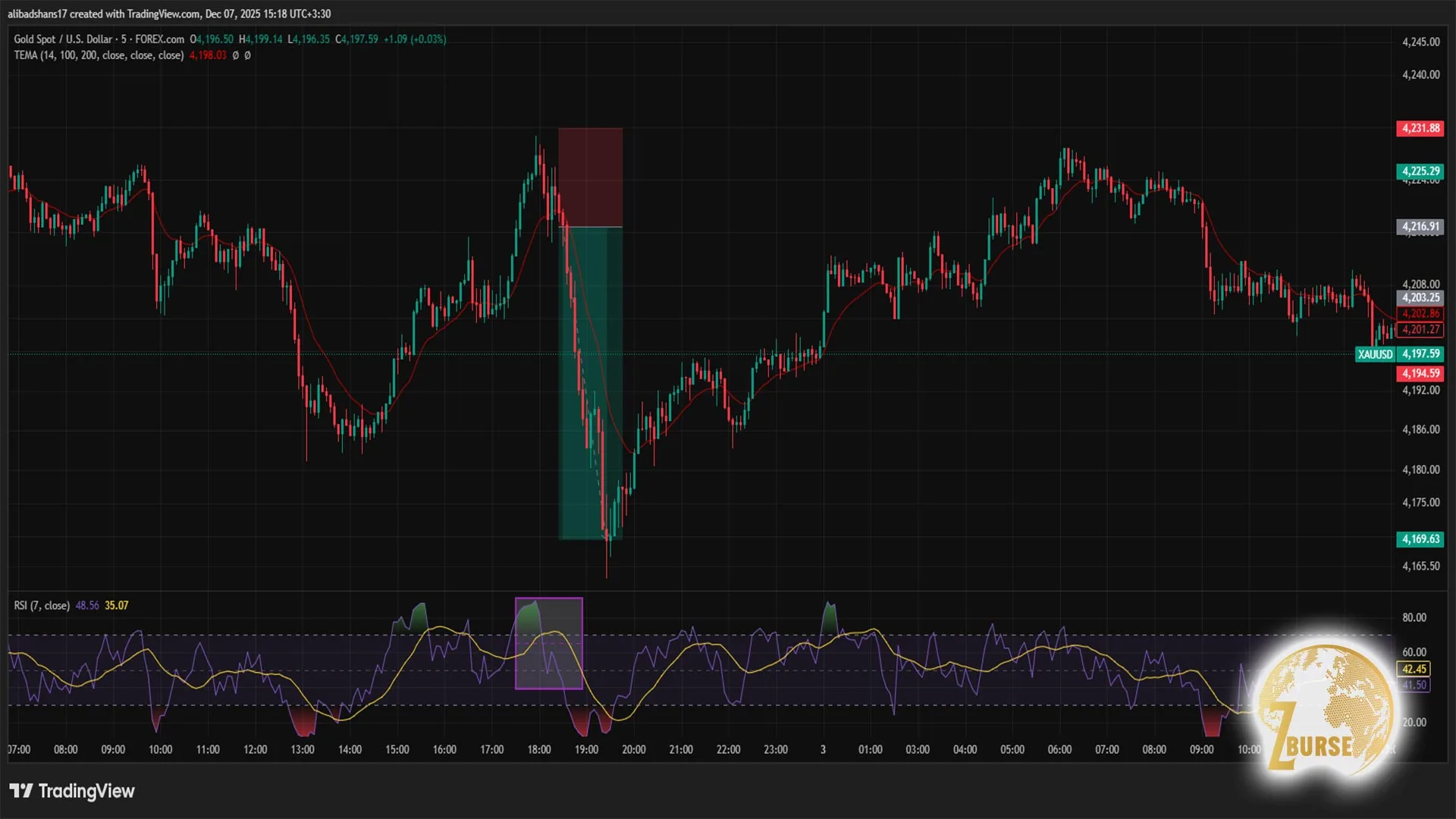
Task: Click the red TEMA value 4,198.03
Action: click(208, 55)
